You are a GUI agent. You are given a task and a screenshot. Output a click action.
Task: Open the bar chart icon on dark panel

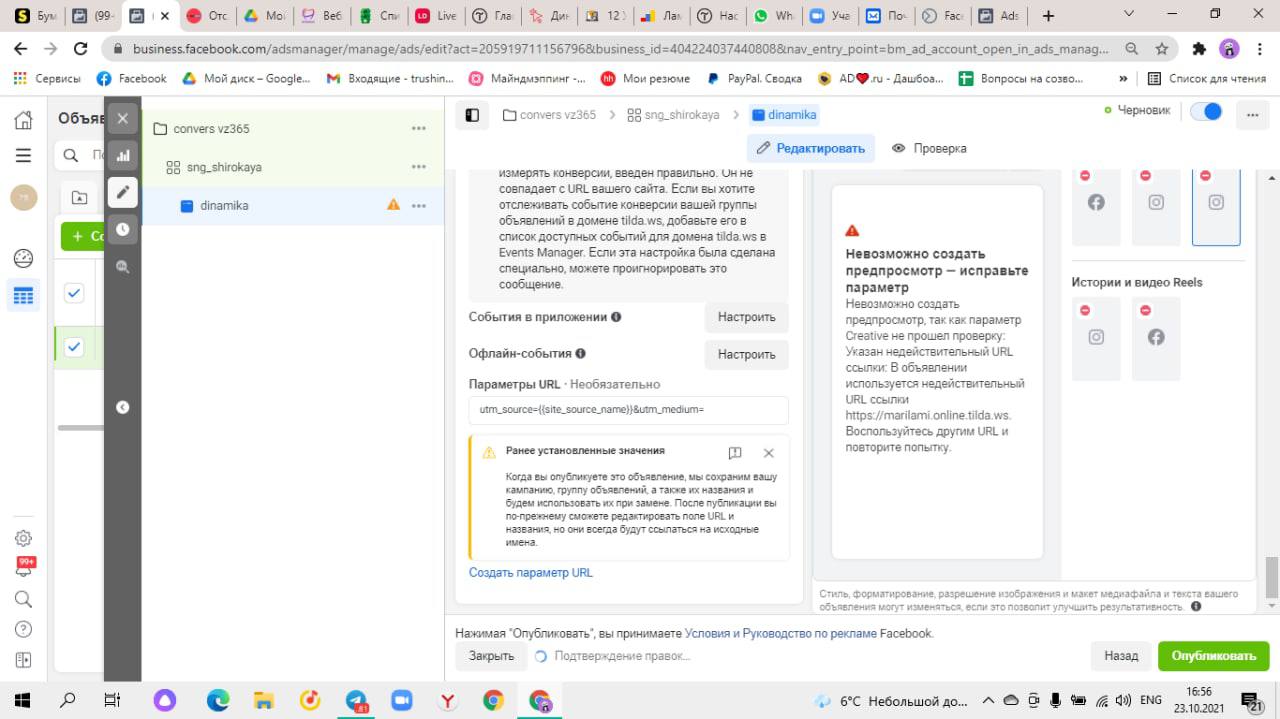coord(122,155)
